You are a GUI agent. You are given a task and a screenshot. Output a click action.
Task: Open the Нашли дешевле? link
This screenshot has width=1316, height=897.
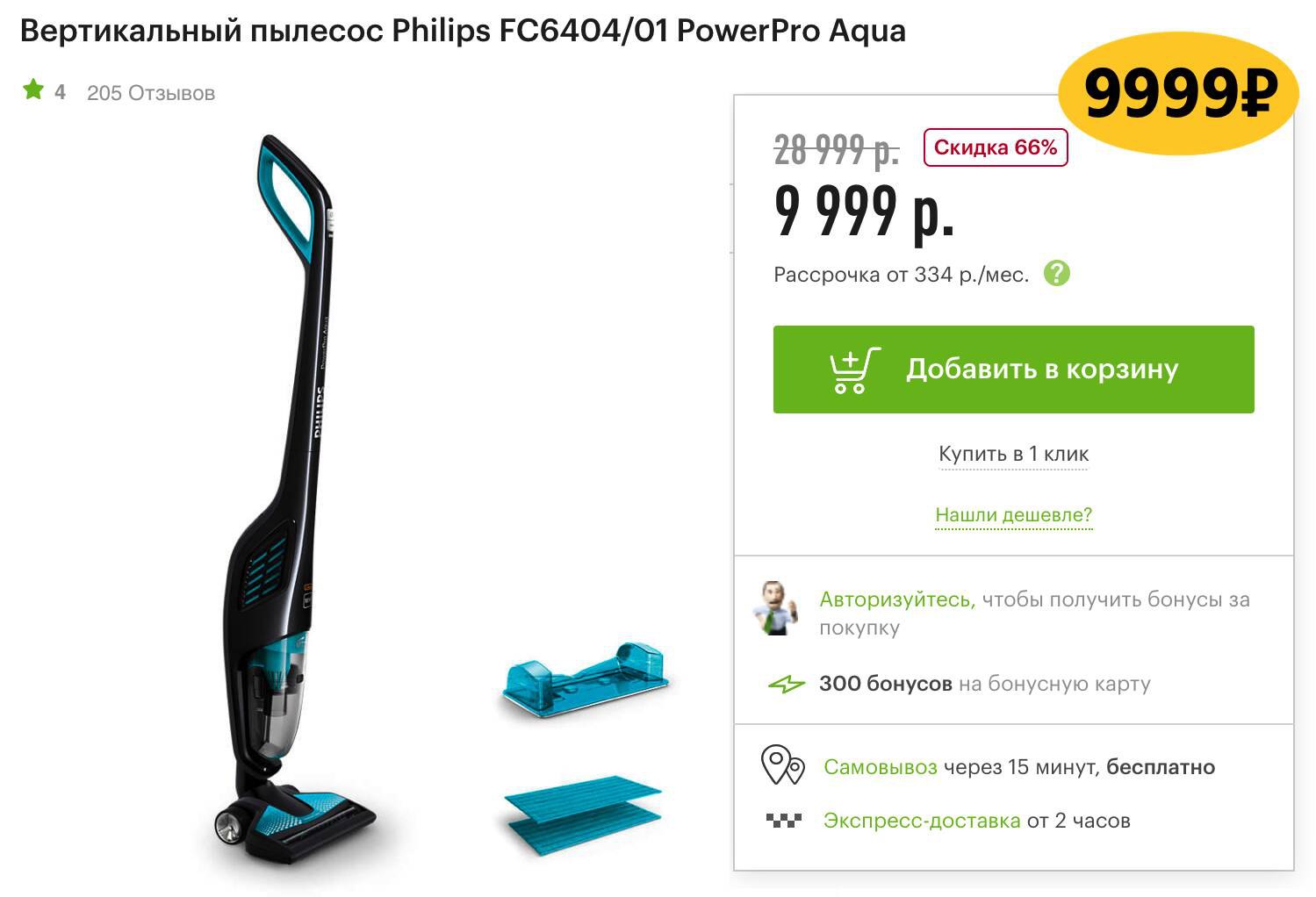(1013, 515)
